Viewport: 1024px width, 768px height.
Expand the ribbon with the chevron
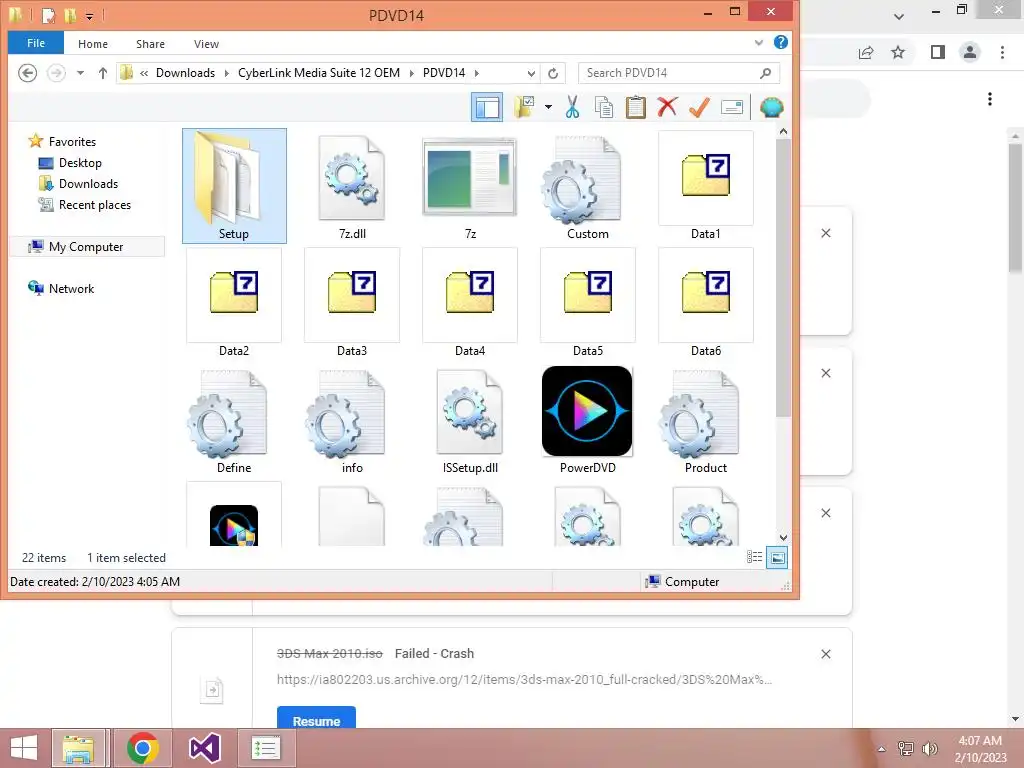(x=758, y=42)
